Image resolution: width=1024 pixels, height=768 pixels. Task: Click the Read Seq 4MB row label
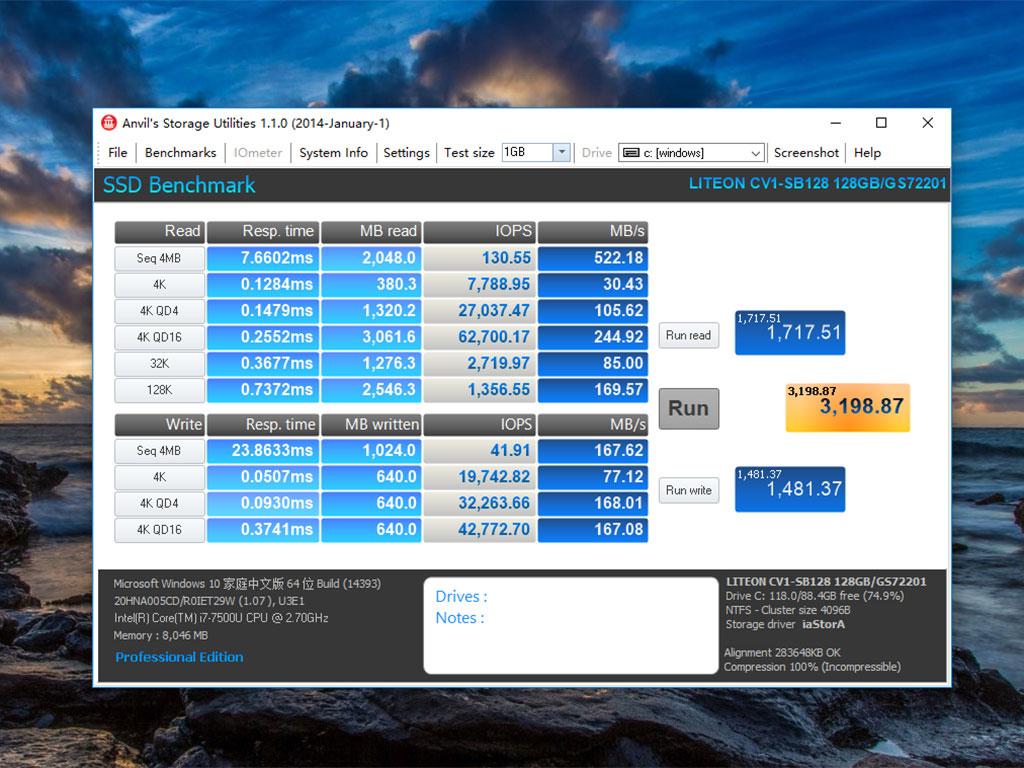click(159, 259)
